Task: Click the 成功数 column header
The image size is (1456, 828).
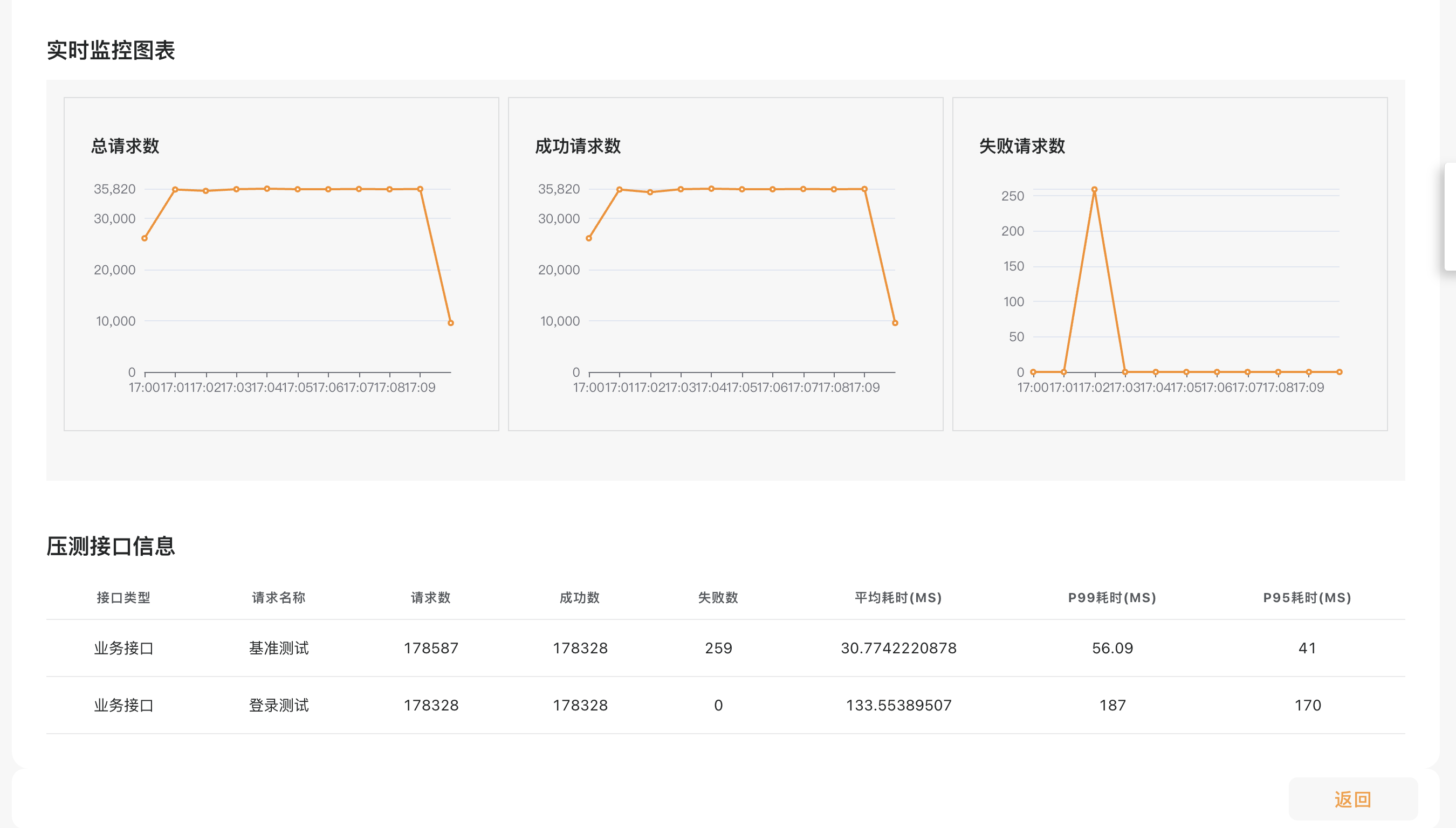Action: [580, 598]
